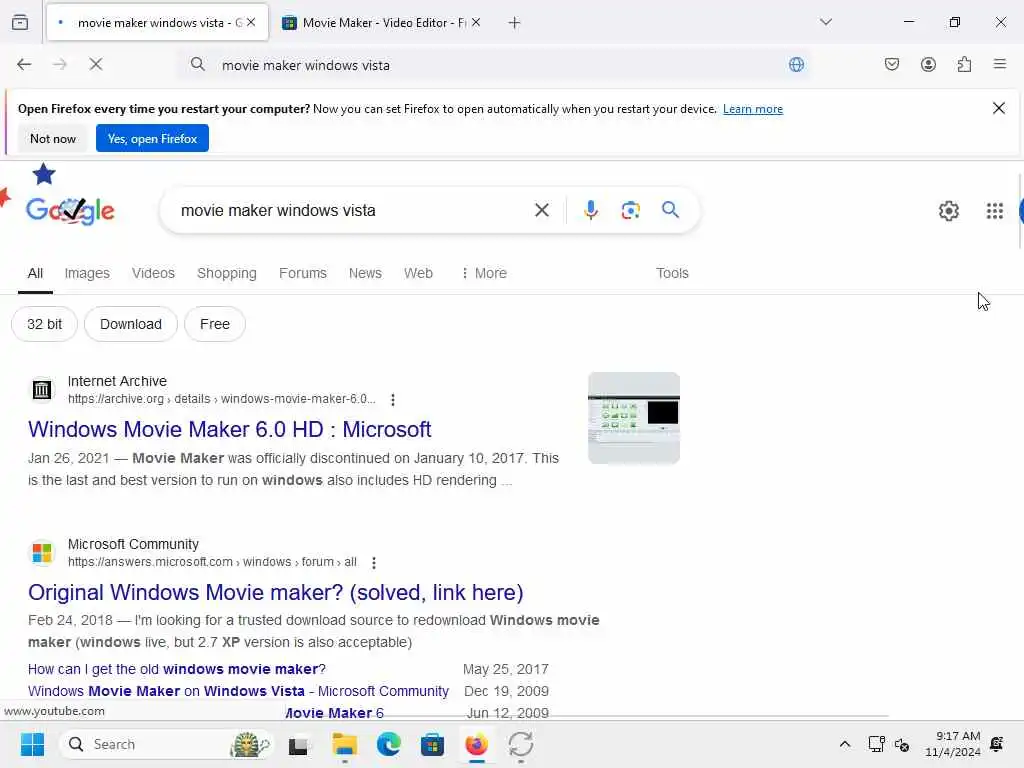Click the Learn more link
The width and height of the screenshot is (1024, 768).
[x=752, y=109]
